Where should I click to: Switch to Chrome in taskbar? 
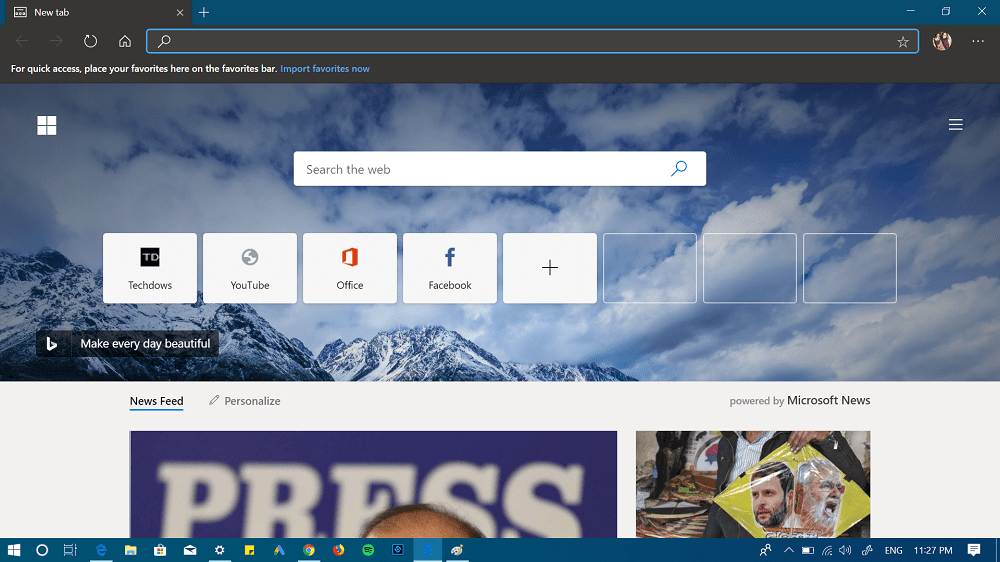309,550
